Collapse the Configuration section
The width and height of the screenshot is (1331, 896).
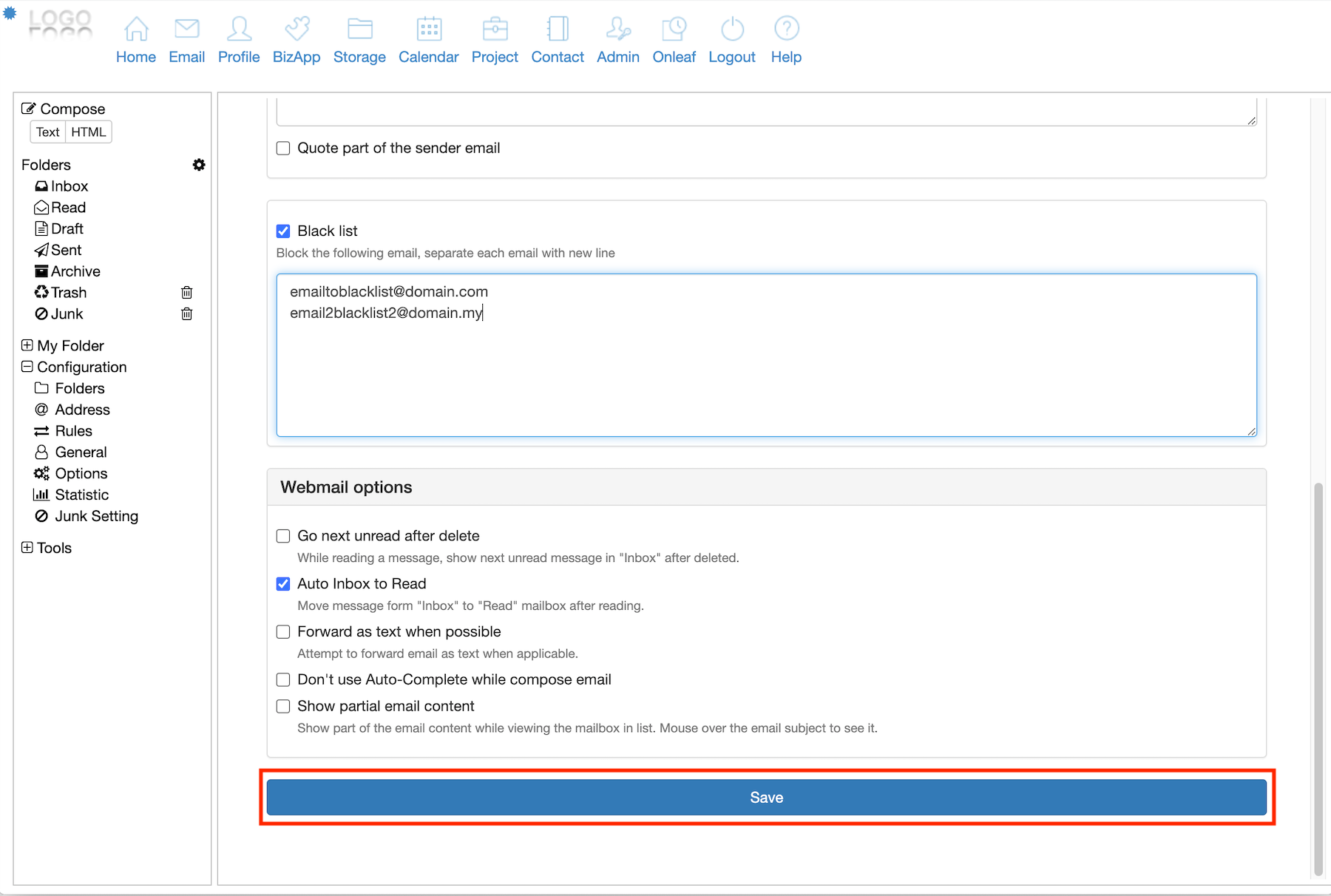click(x=27, y=367)
